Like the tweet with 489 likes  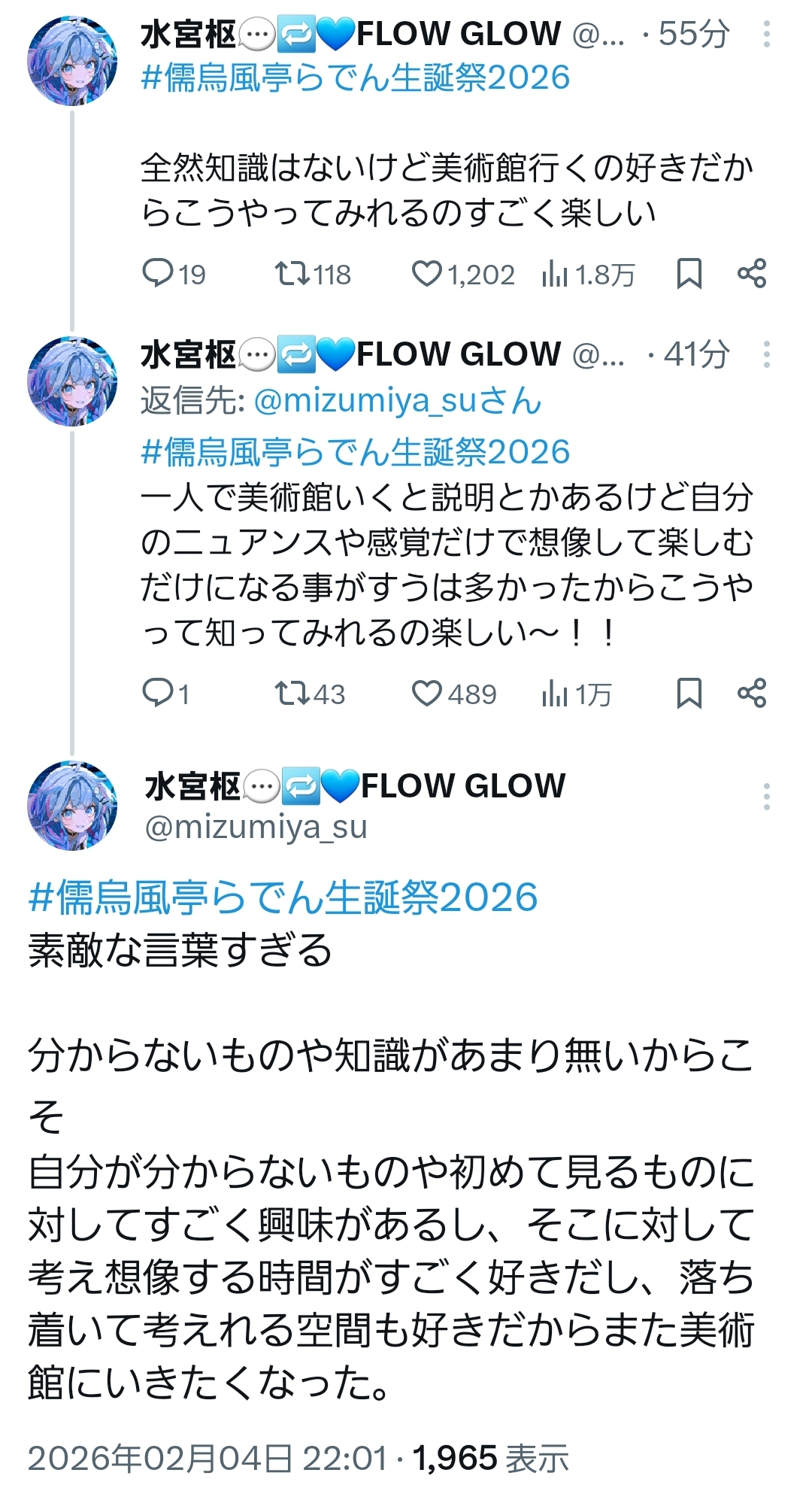pos(454,693)
